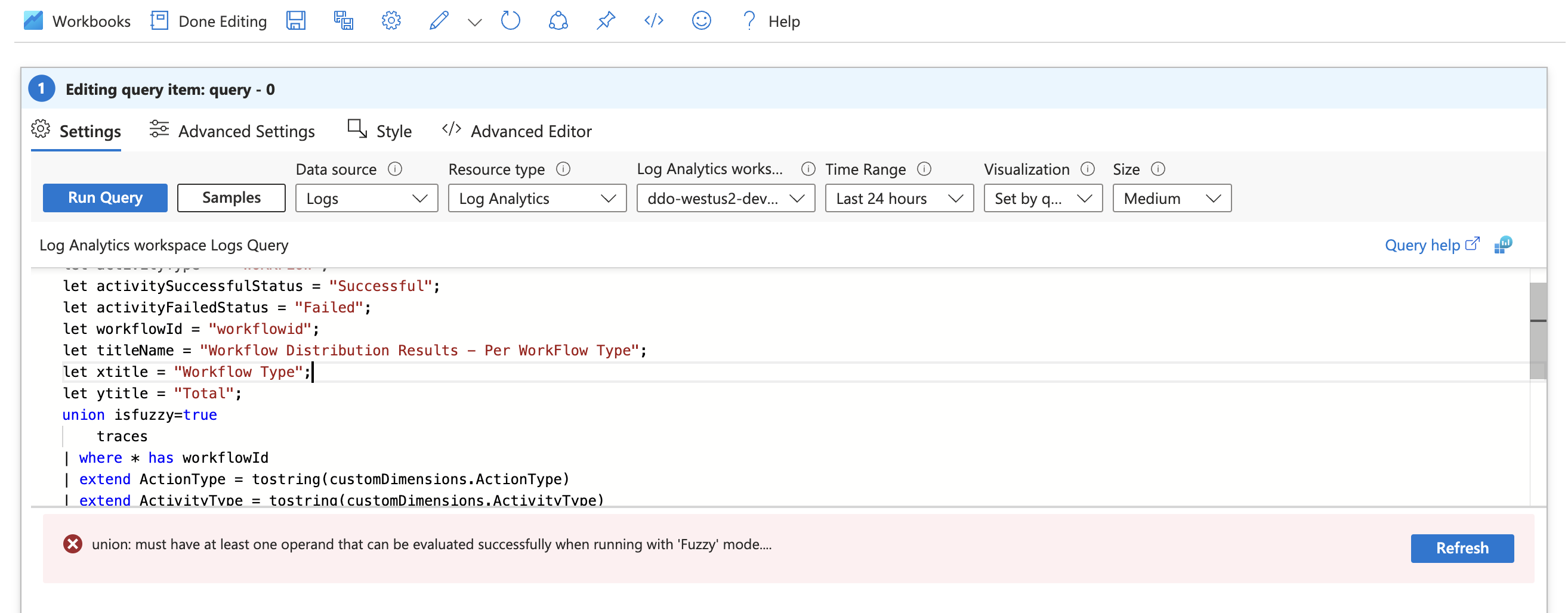Click the Refresh button in error banner
The image size is (1568, 613).
[1462, 549]
